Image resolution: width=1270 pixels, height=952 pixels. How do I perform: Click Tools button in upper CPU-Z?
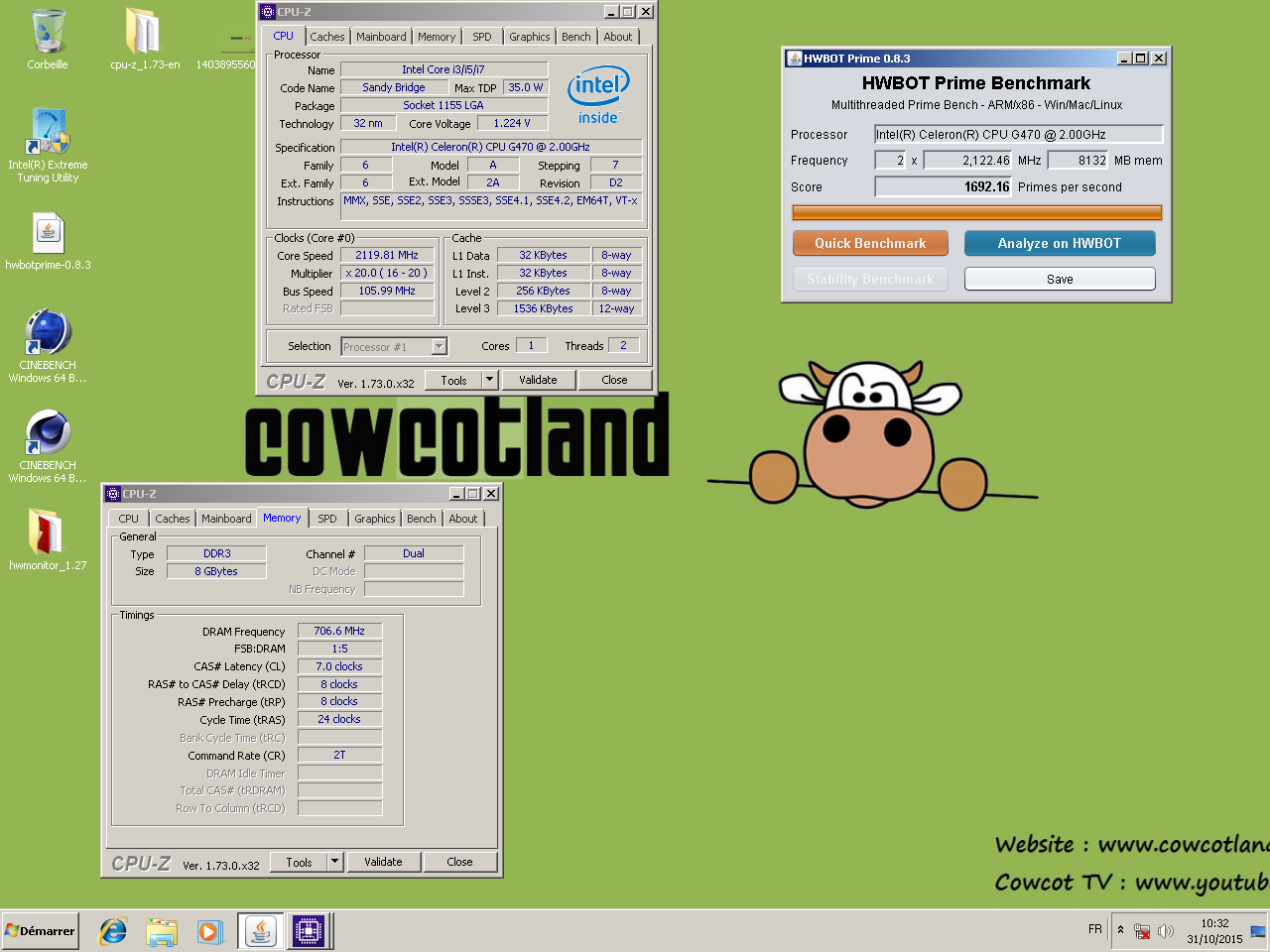coord(454,380)
